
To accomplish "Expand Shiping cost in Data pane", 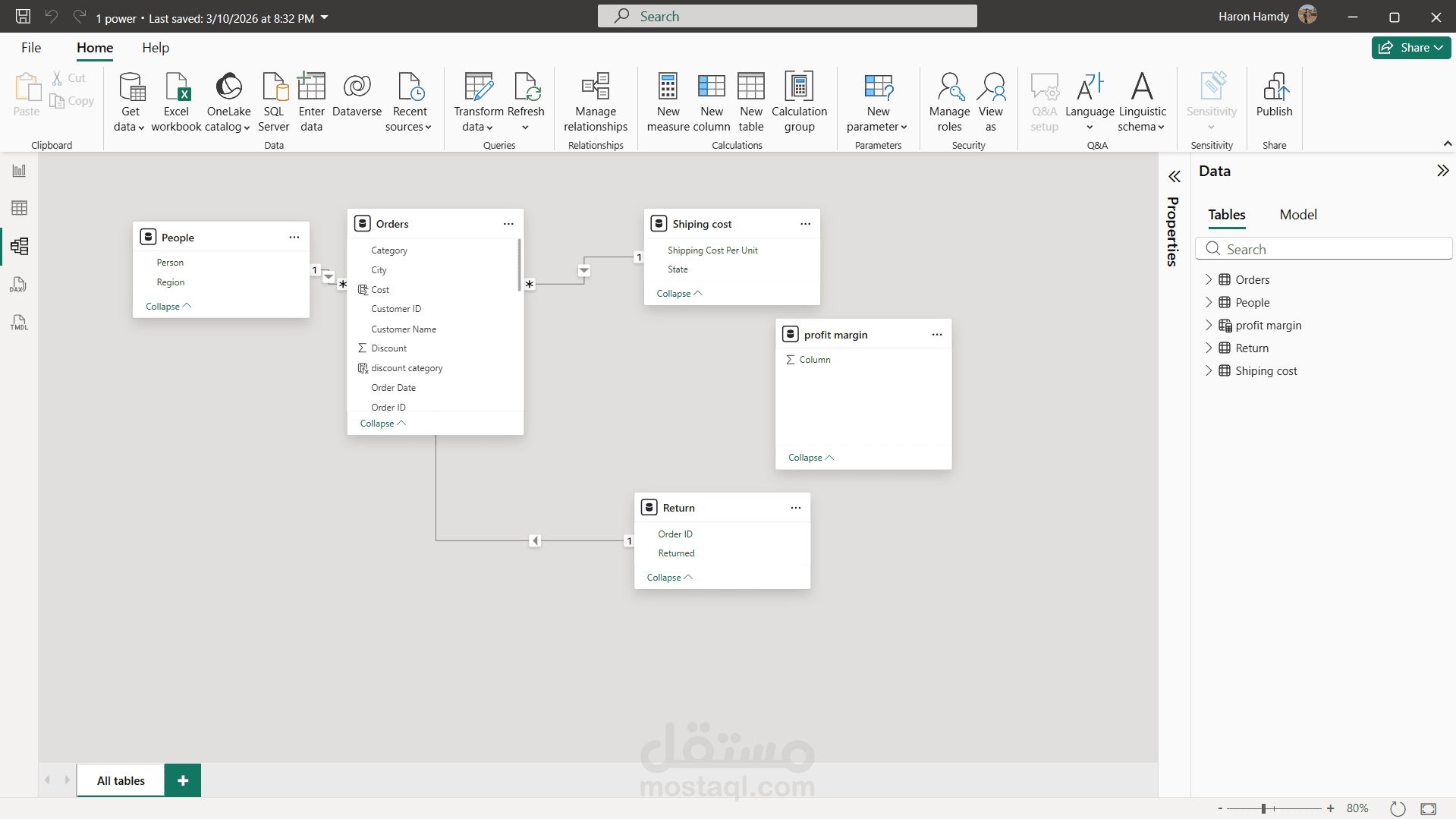I will pos(1209,371).
